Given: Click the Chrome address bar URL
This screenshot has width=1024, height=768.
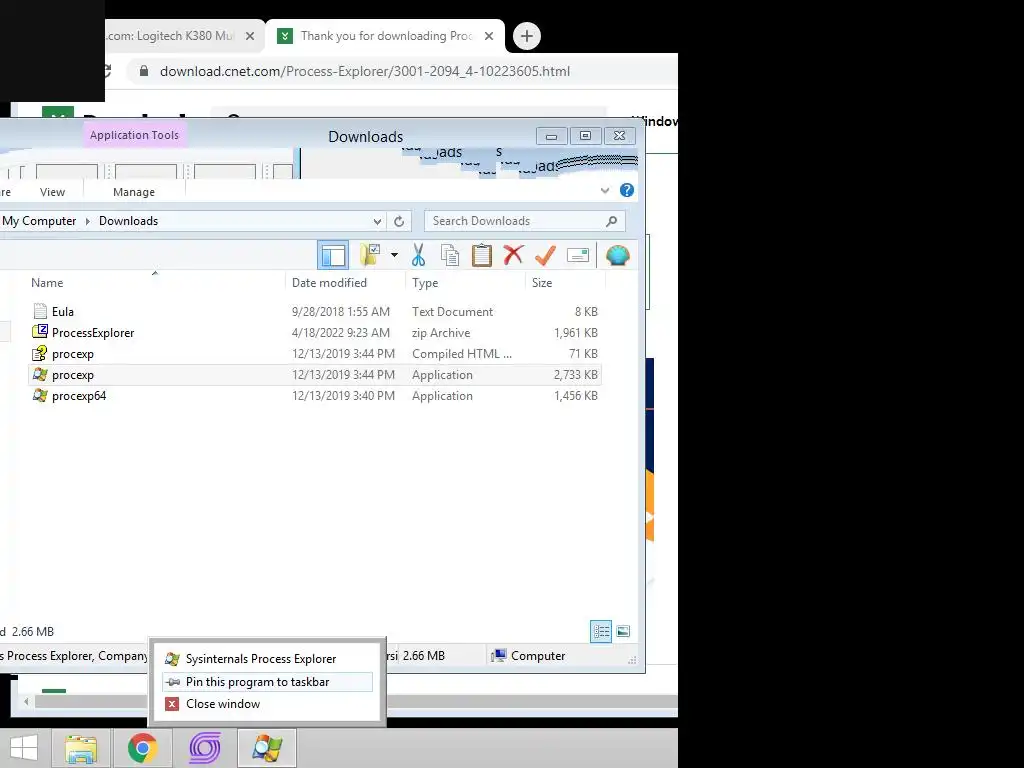Looking at the screenshot, I should (x=365, y=71).
